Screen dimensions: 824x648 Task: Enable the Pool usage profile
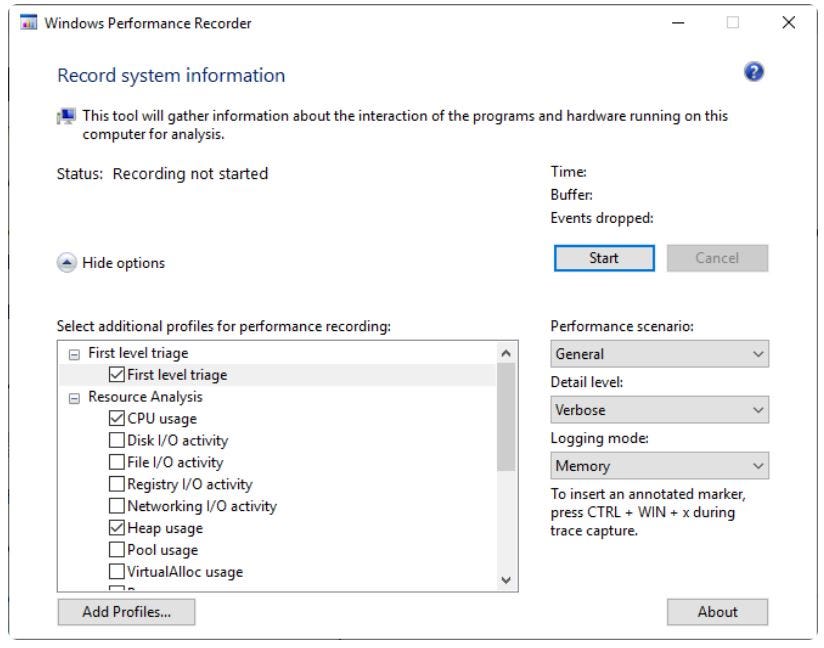click(116, 549)
